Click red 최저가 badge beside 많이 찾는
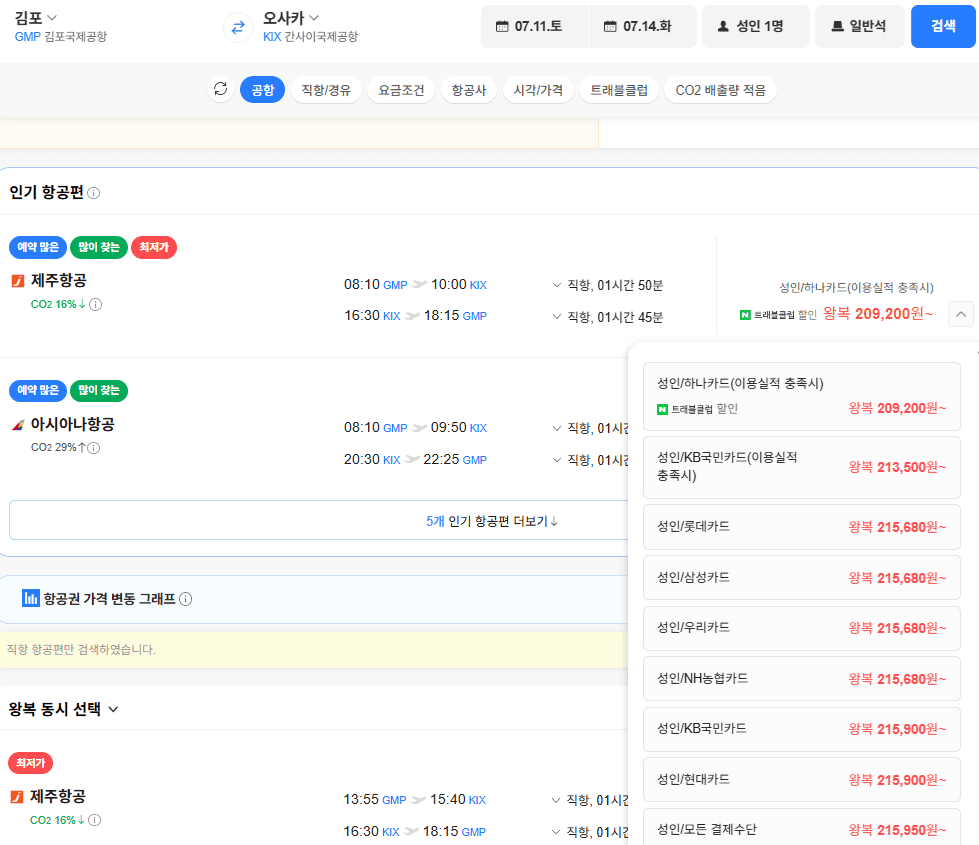Viewport: 979px width, 845px height. coord(154,247)
